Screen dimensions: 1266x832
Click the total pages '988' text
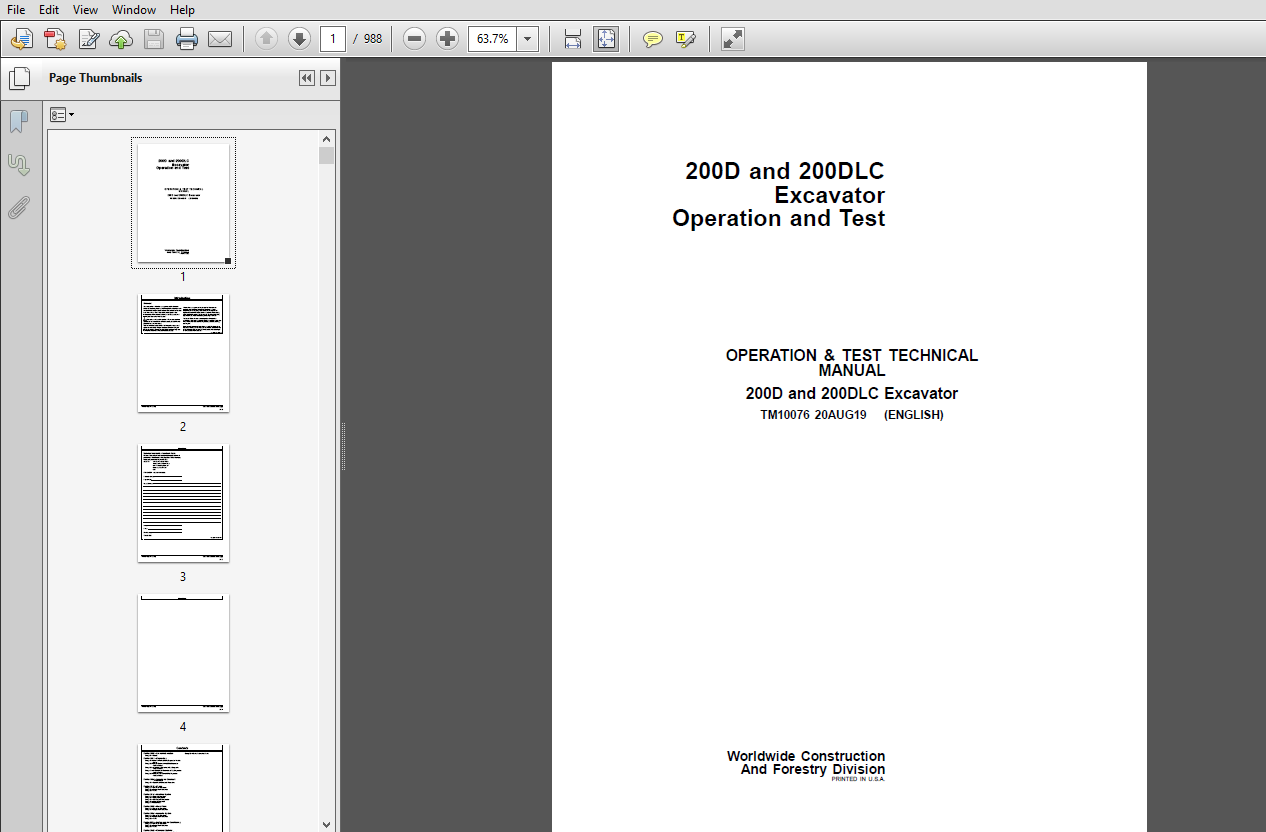(373, 39)
